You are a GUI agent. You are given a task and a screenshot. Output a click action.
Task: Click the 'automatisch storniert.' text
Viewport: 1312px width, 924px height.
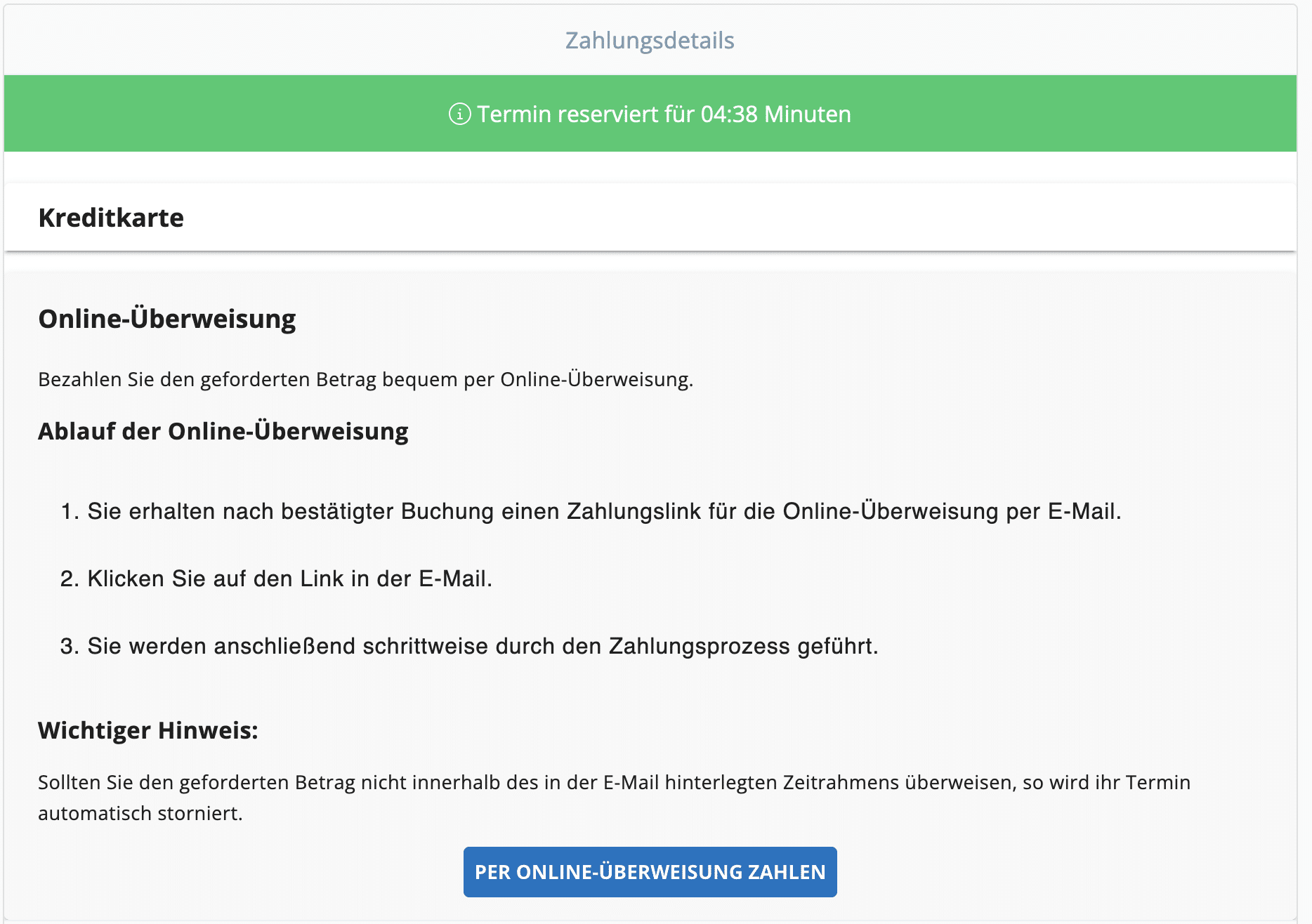(140, 813)
